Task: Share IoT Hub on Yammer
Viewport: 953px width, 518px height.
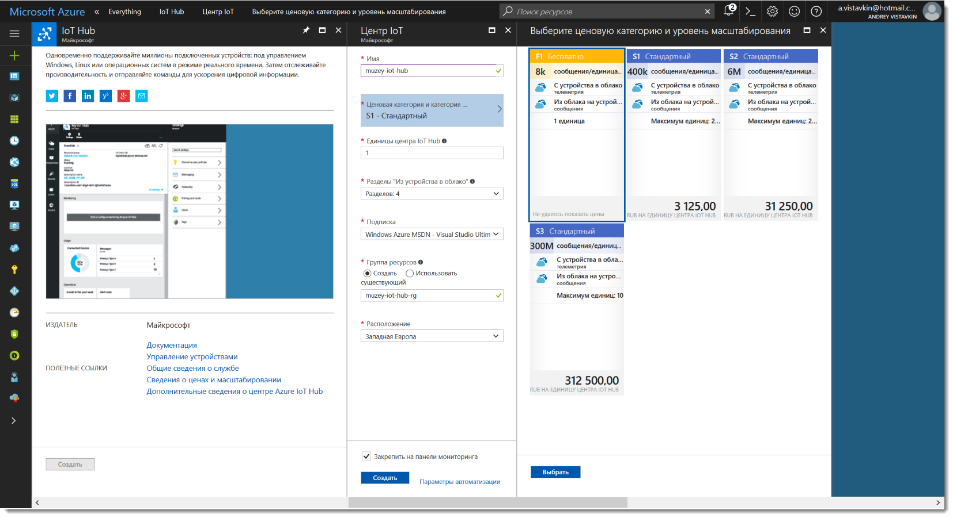Action: [x=106, y=96]
